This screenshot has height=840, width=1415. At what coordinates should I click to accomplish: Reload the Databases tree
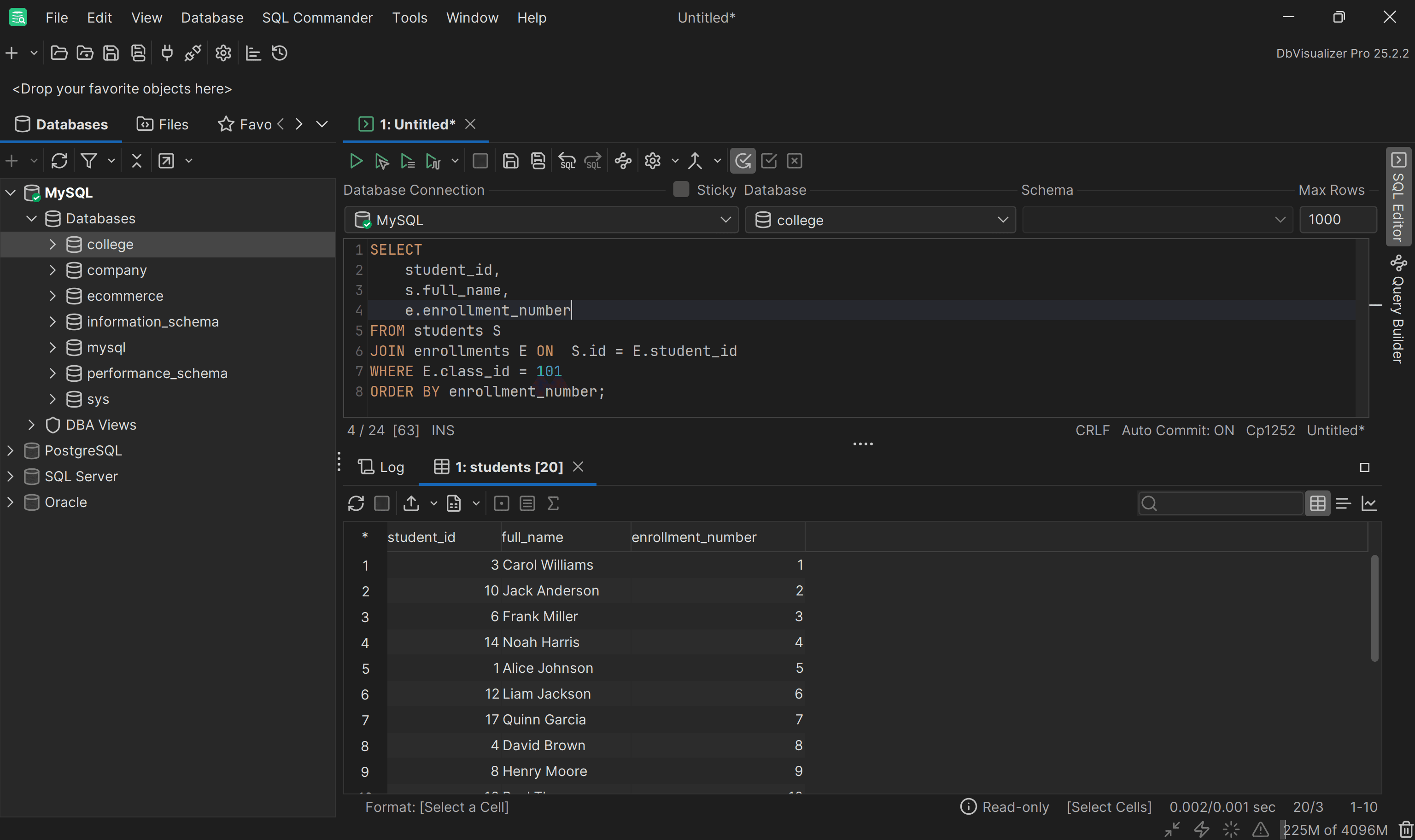[59, 161]
